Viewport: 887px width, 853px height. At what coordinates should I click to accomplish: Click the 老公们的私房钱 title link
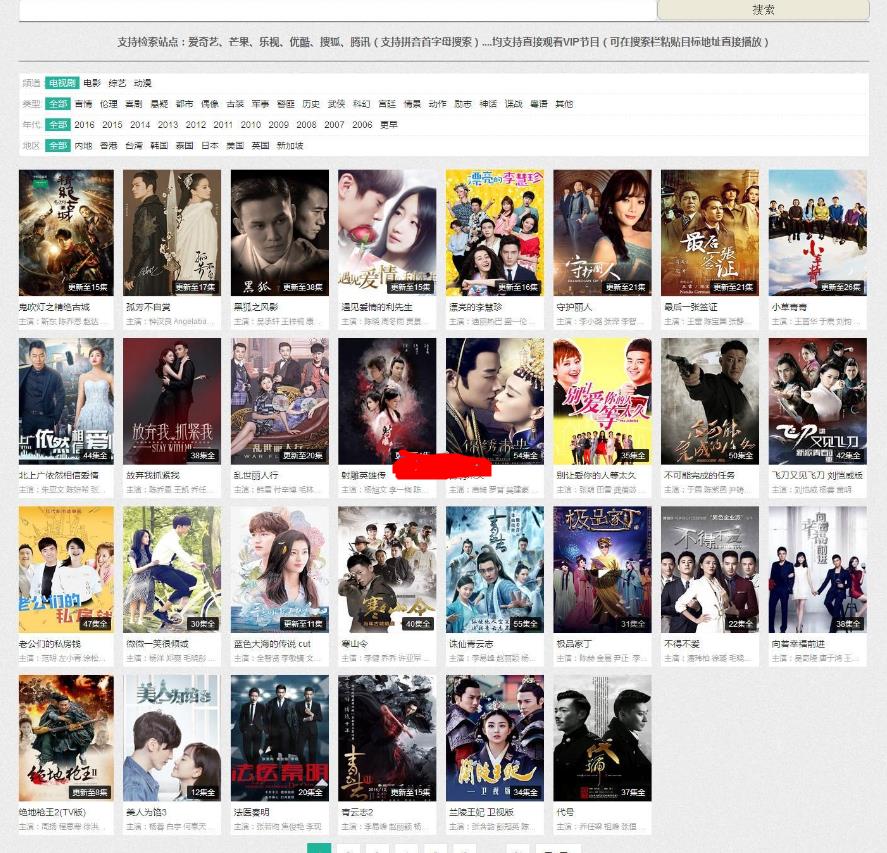point(50,644)
